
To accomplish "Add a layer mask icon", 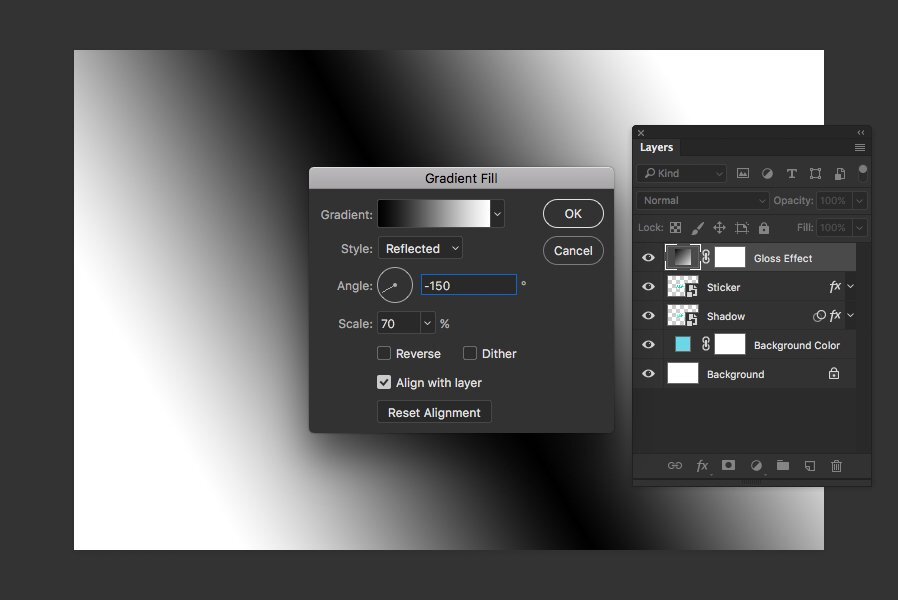I will click(x=728, y=465).
